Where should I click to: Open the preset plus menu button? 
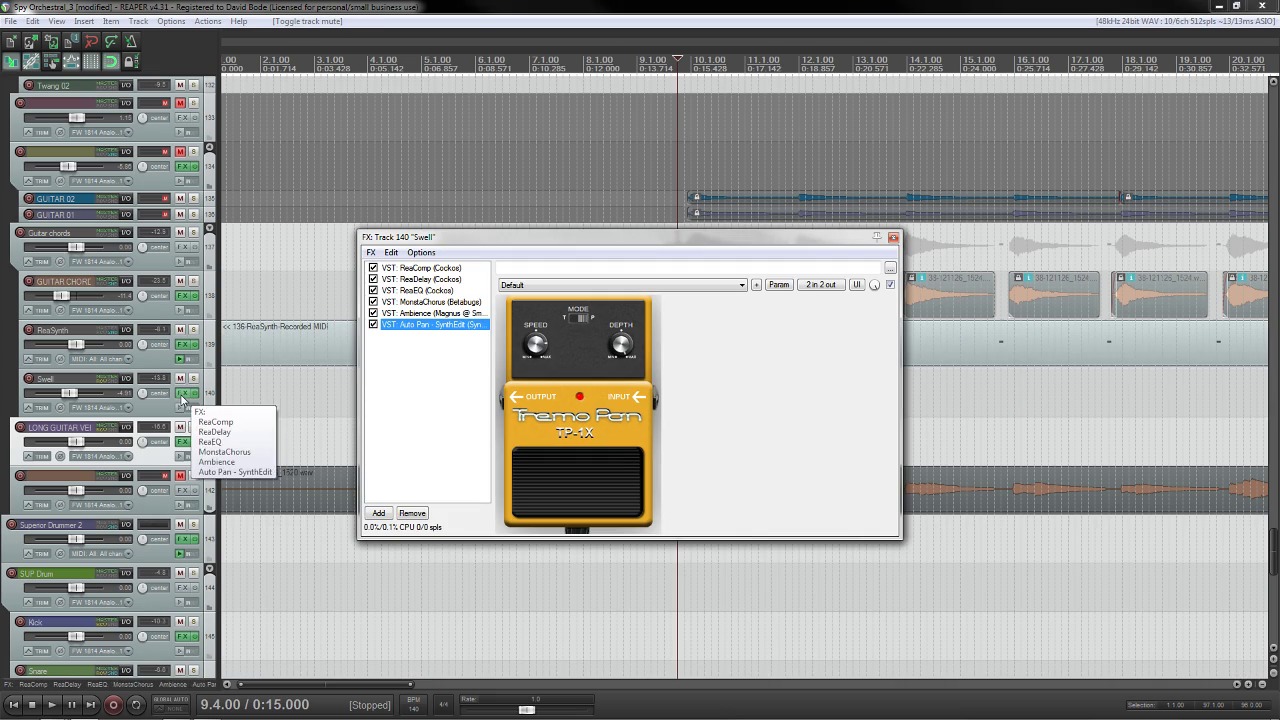(x=756, y=285)
